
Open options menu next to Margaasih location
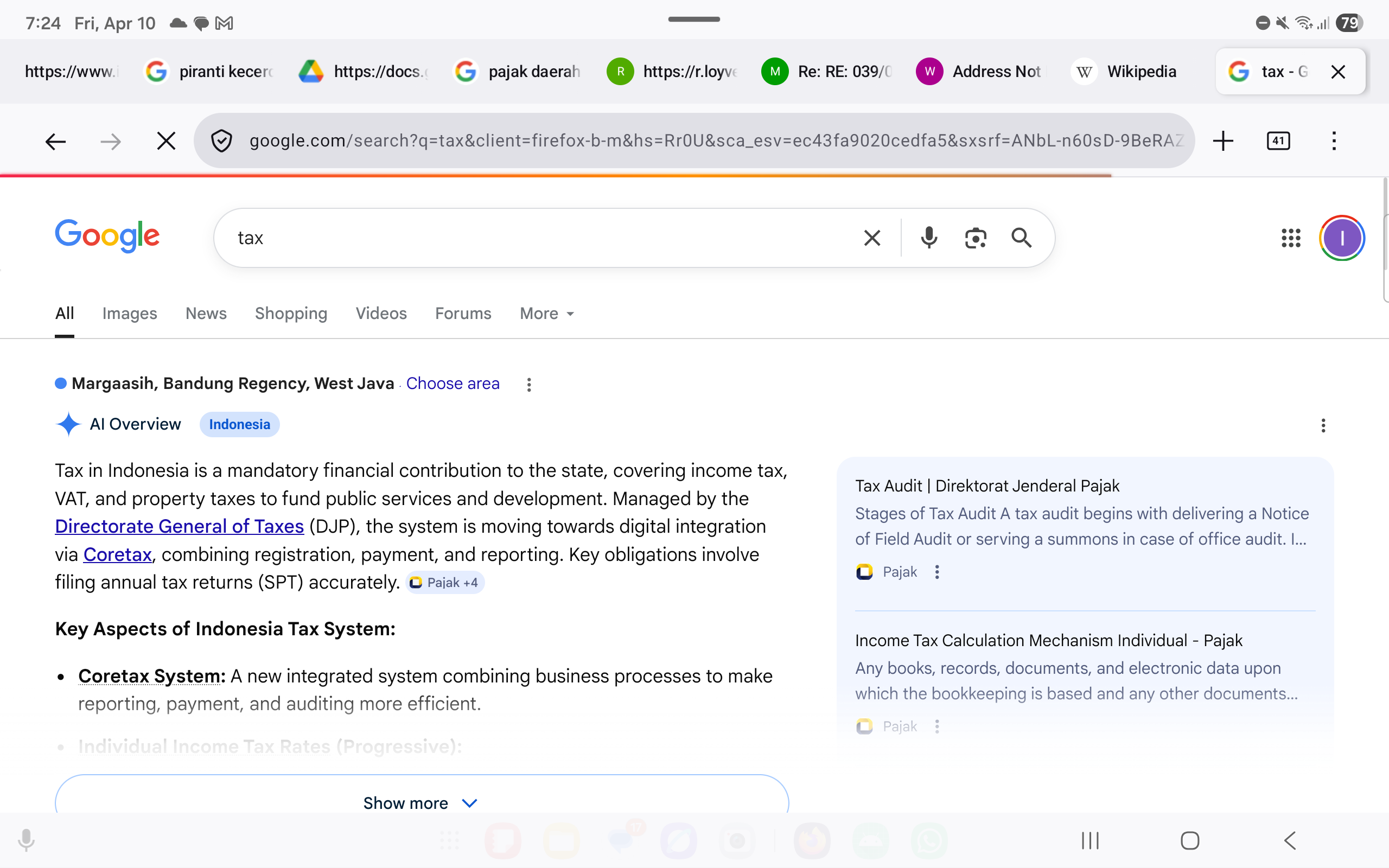pyautogui.click(x=528, y=384)
